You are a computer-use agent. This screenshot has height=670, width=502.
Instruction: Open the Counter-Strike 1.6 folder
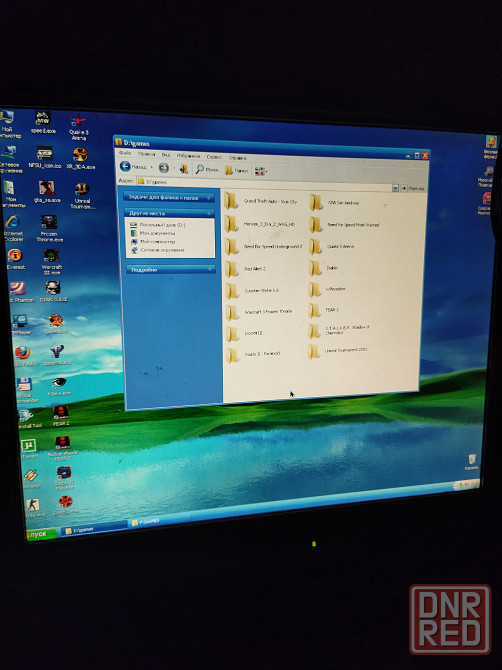(x=252, y=291)
